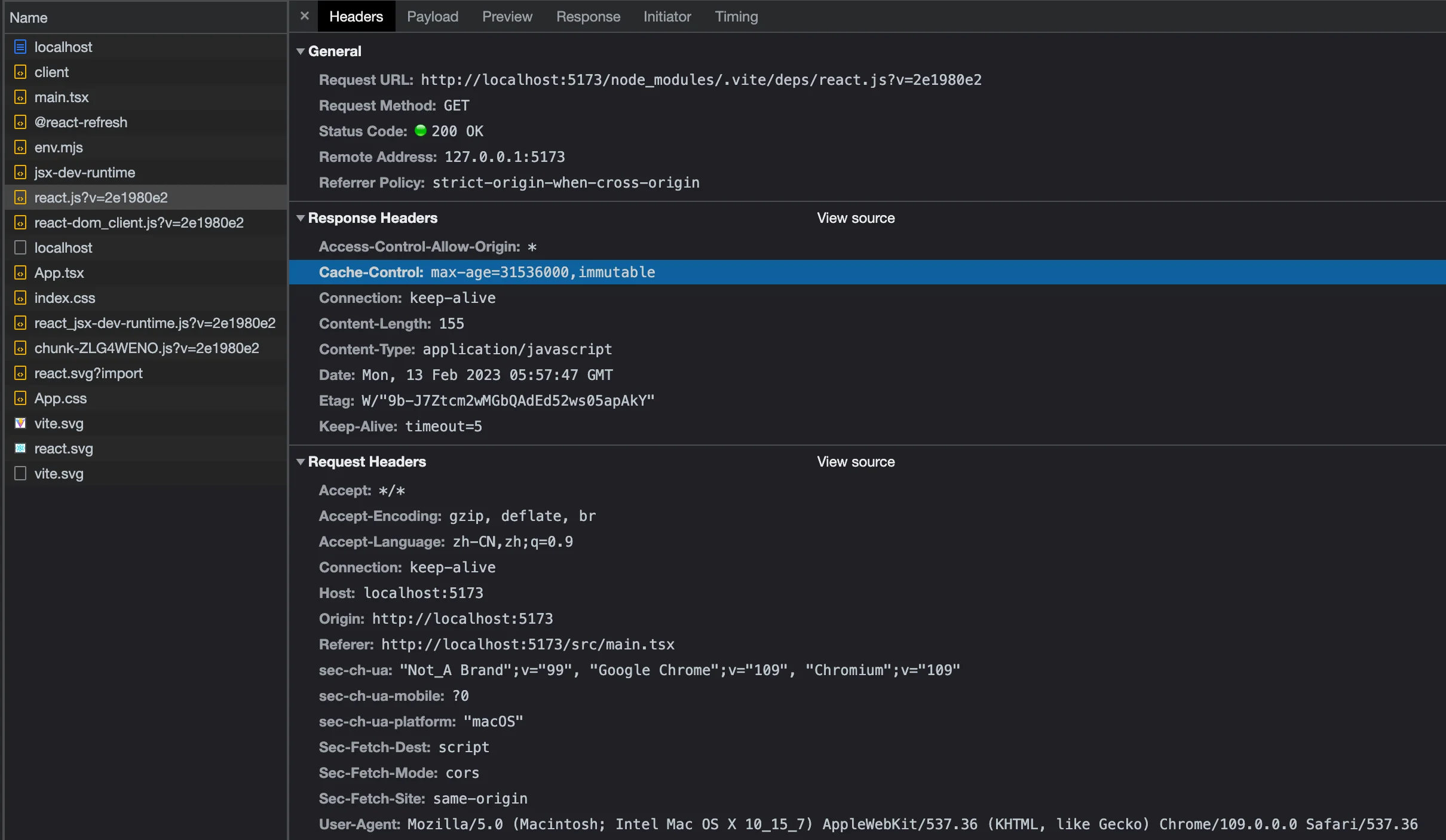Select the index.css request

(x=146, y=298)
